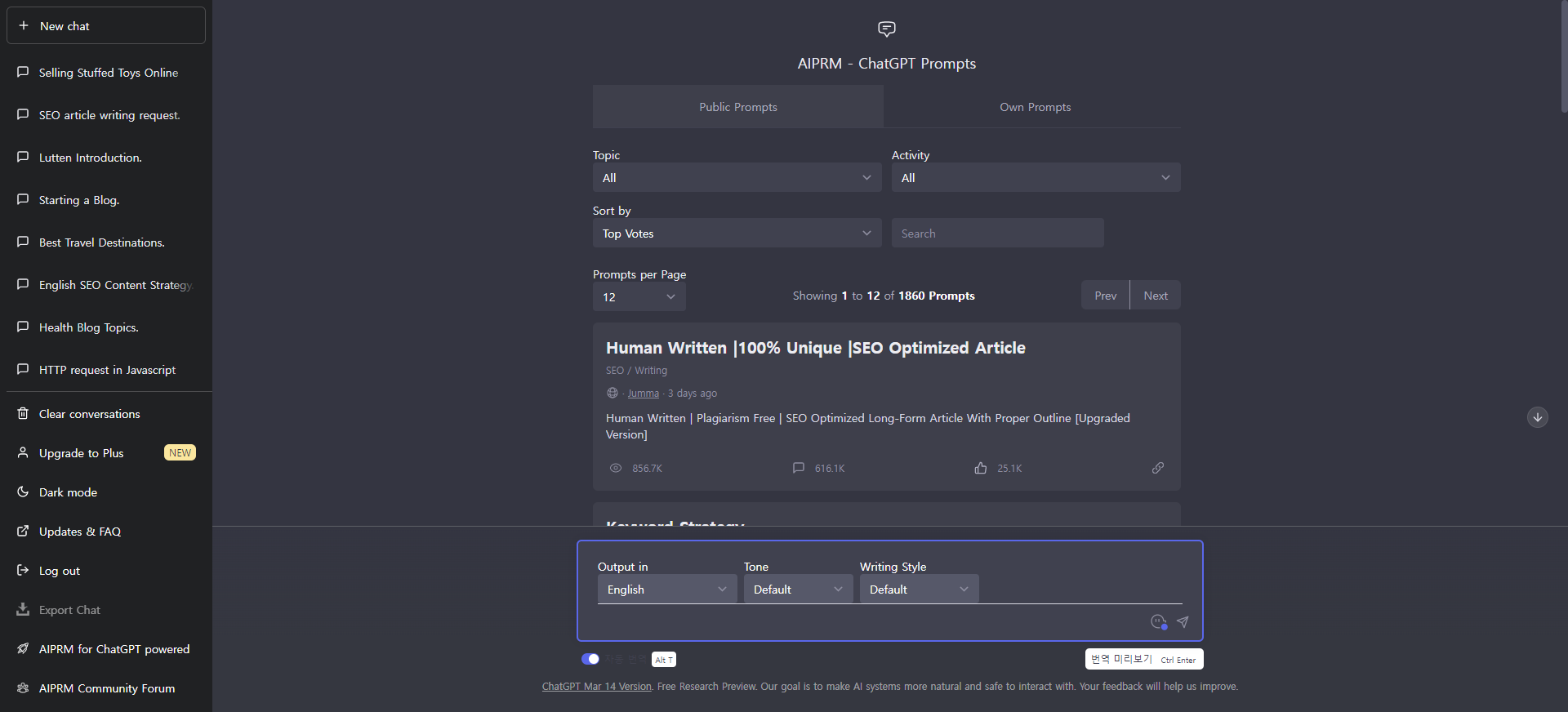Click the translator face icon in input box
This screenshot has height=712, width=1568.
point(1159,621)
